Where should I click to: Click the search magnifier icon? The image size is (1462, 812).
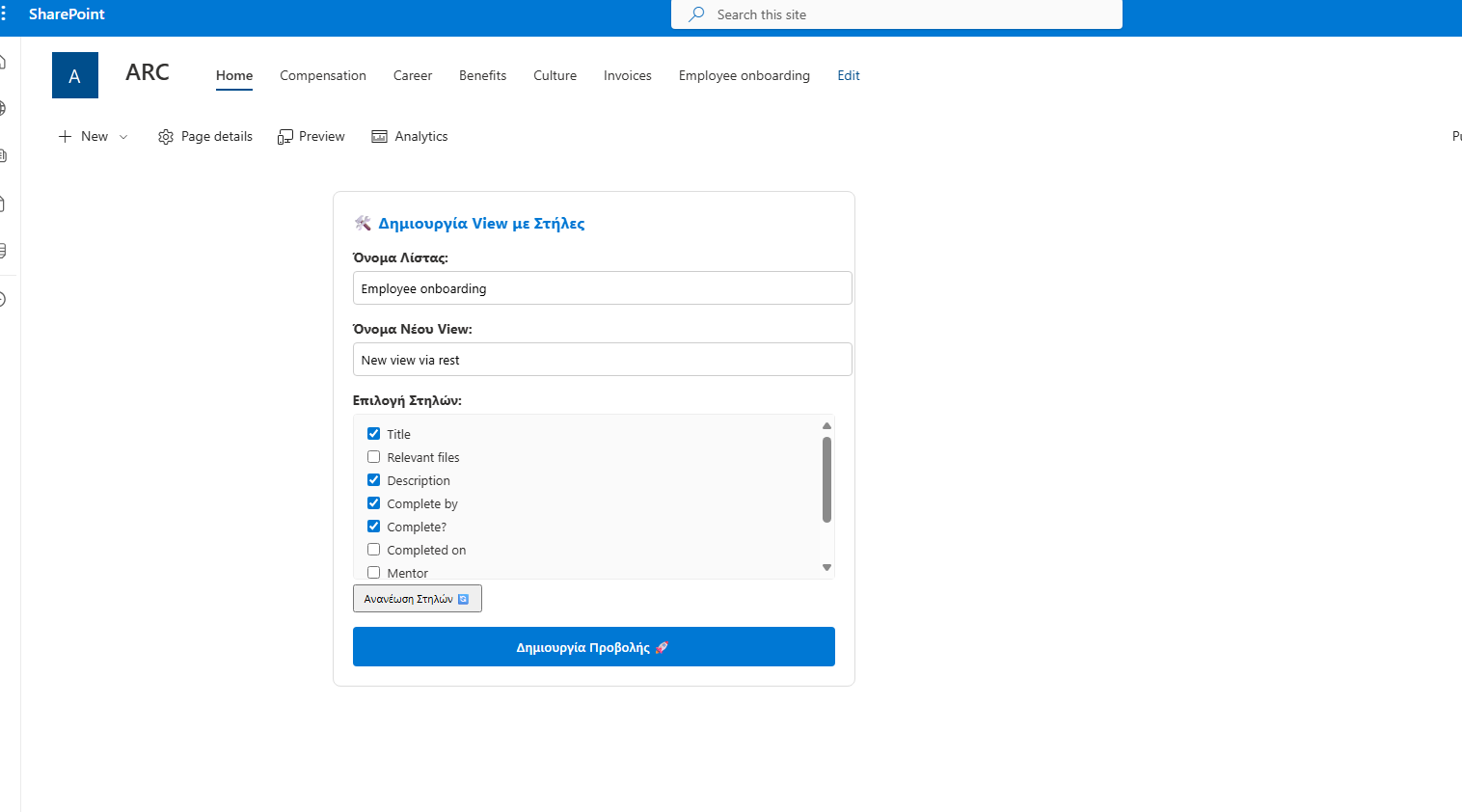[696, 14]
